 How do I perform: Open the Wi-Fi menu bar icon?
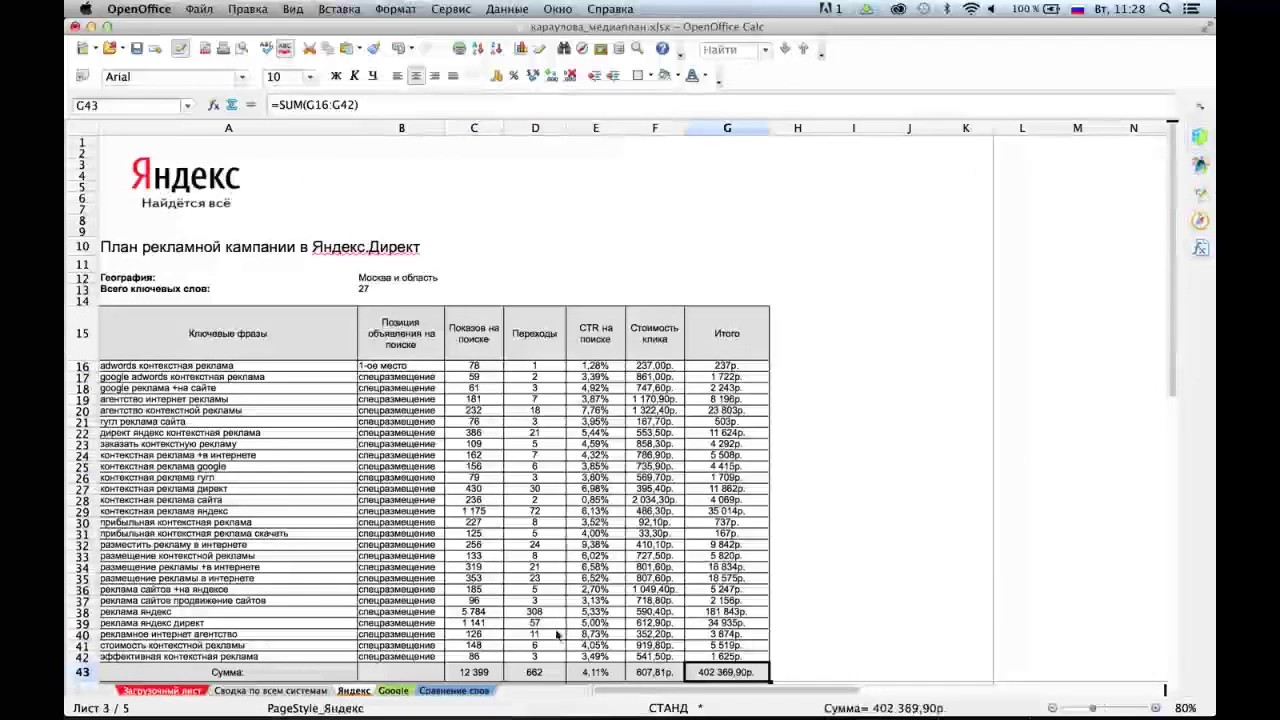pyautogui.click(x=971, y=9)
